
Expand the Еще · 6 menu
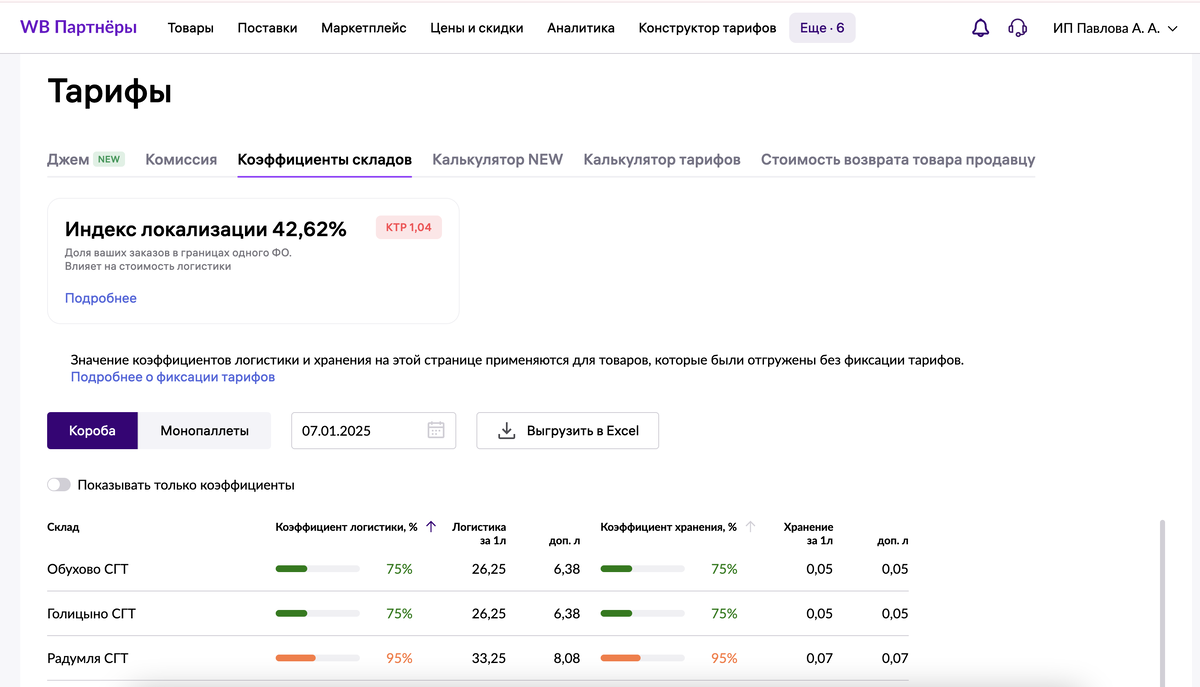pyautogui.click(x=821, y=27)
